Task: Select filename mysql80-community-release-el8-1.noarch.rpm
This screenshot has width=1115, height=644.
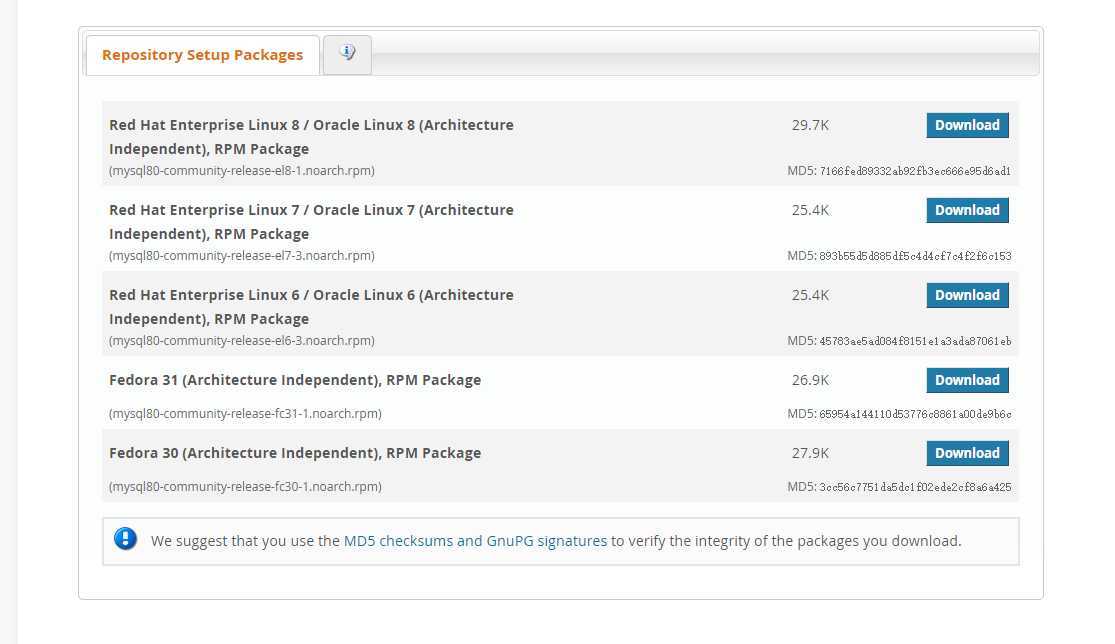Action: 242,171
